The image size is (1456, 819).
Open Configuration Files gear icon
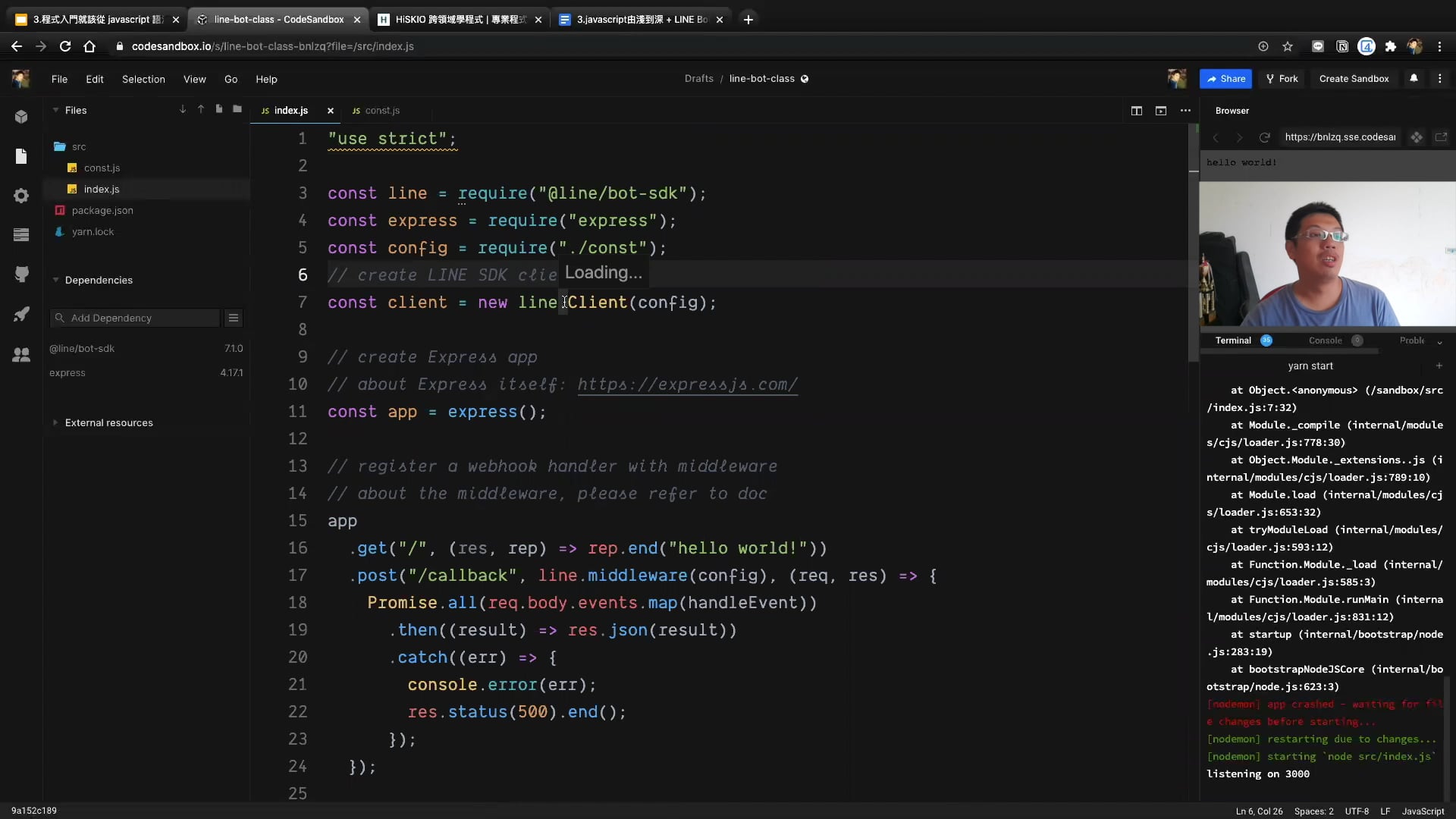[x=21, y=196]
